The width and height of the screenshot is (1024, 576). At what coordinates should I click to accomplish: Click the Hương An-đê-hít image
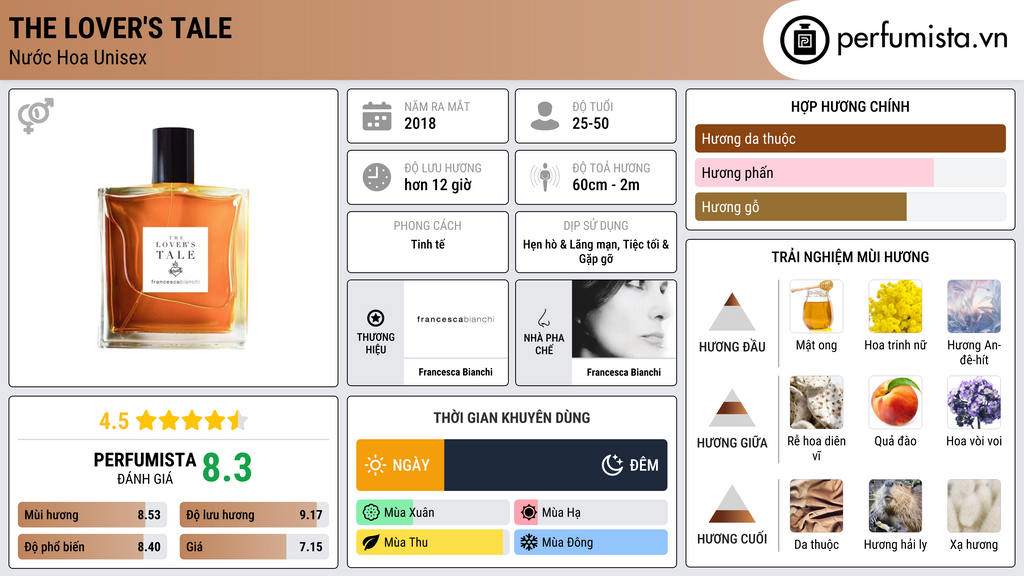click(974, 306)
